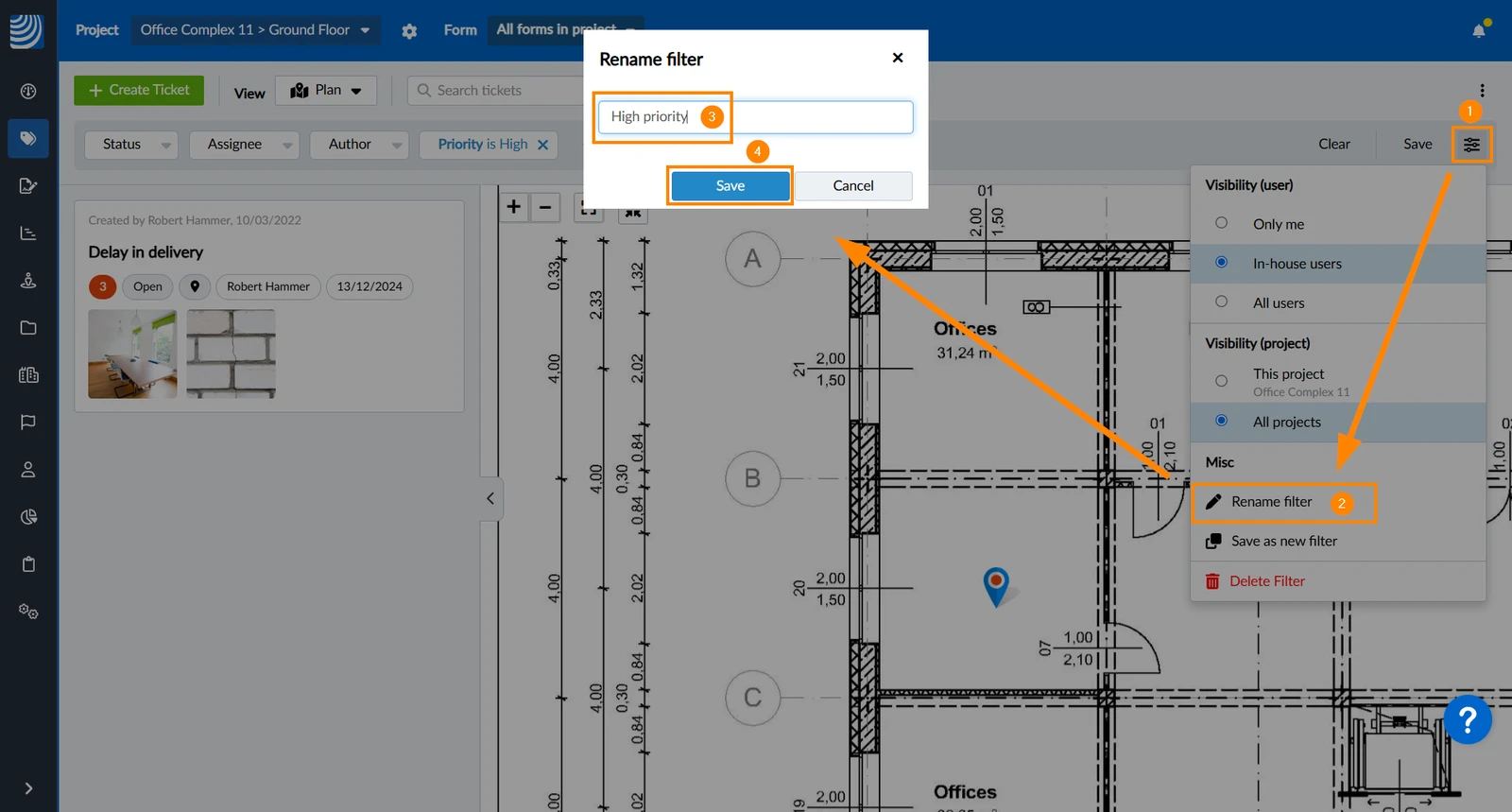Click Save in the filter bar

tap(1417, 145)
